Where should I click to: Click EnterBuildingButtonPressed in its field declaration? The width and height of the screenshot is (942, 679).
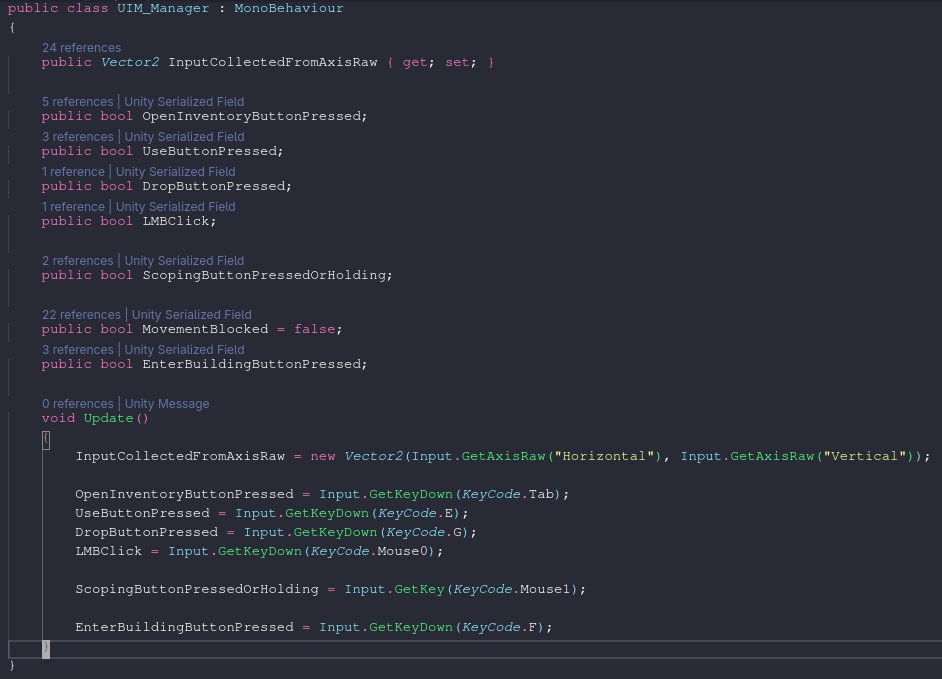252,364
